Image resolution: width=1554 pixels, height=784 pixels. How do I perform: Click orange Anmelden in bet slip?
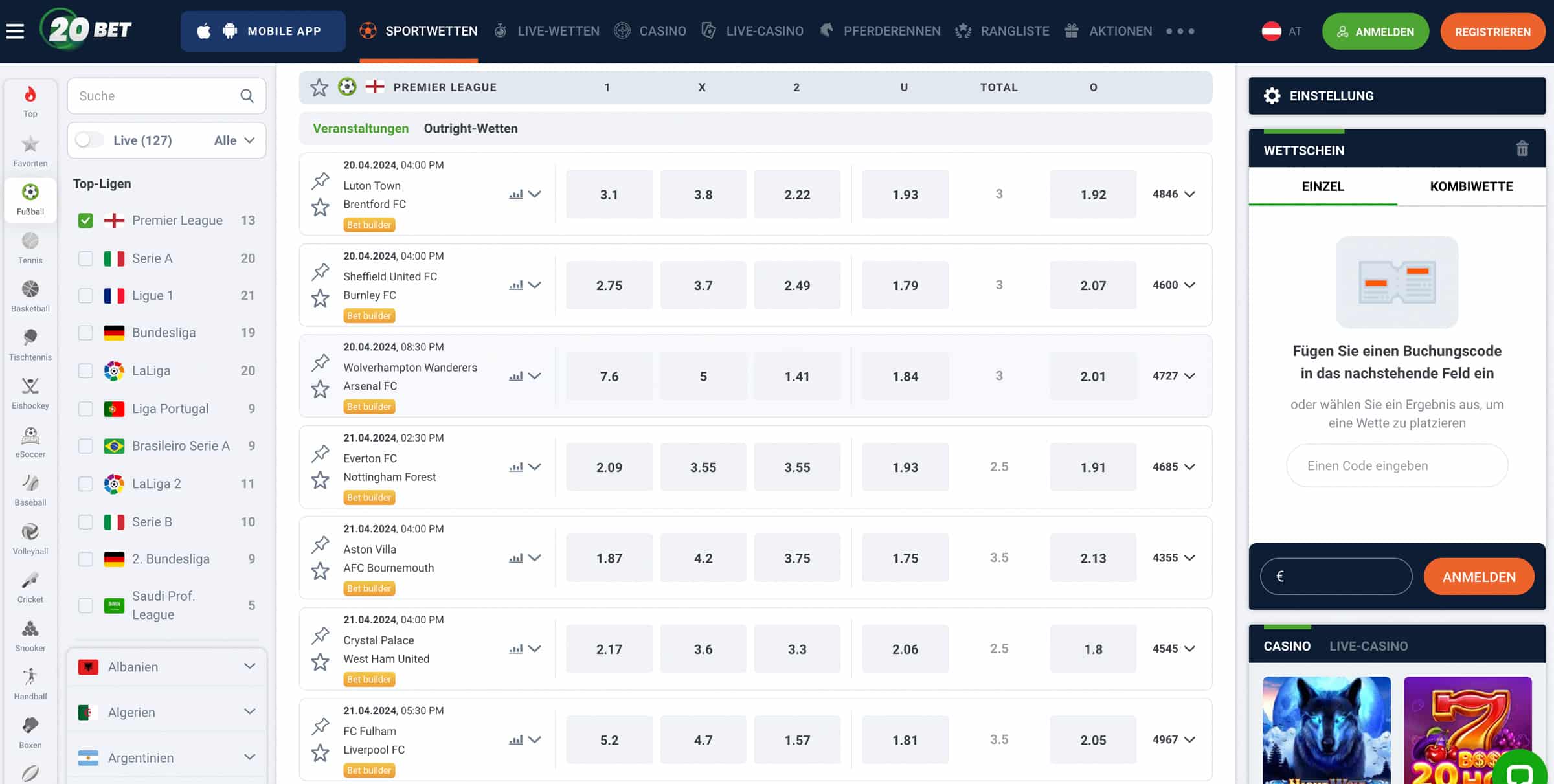pyautogui.click(x=1479, y=577)
